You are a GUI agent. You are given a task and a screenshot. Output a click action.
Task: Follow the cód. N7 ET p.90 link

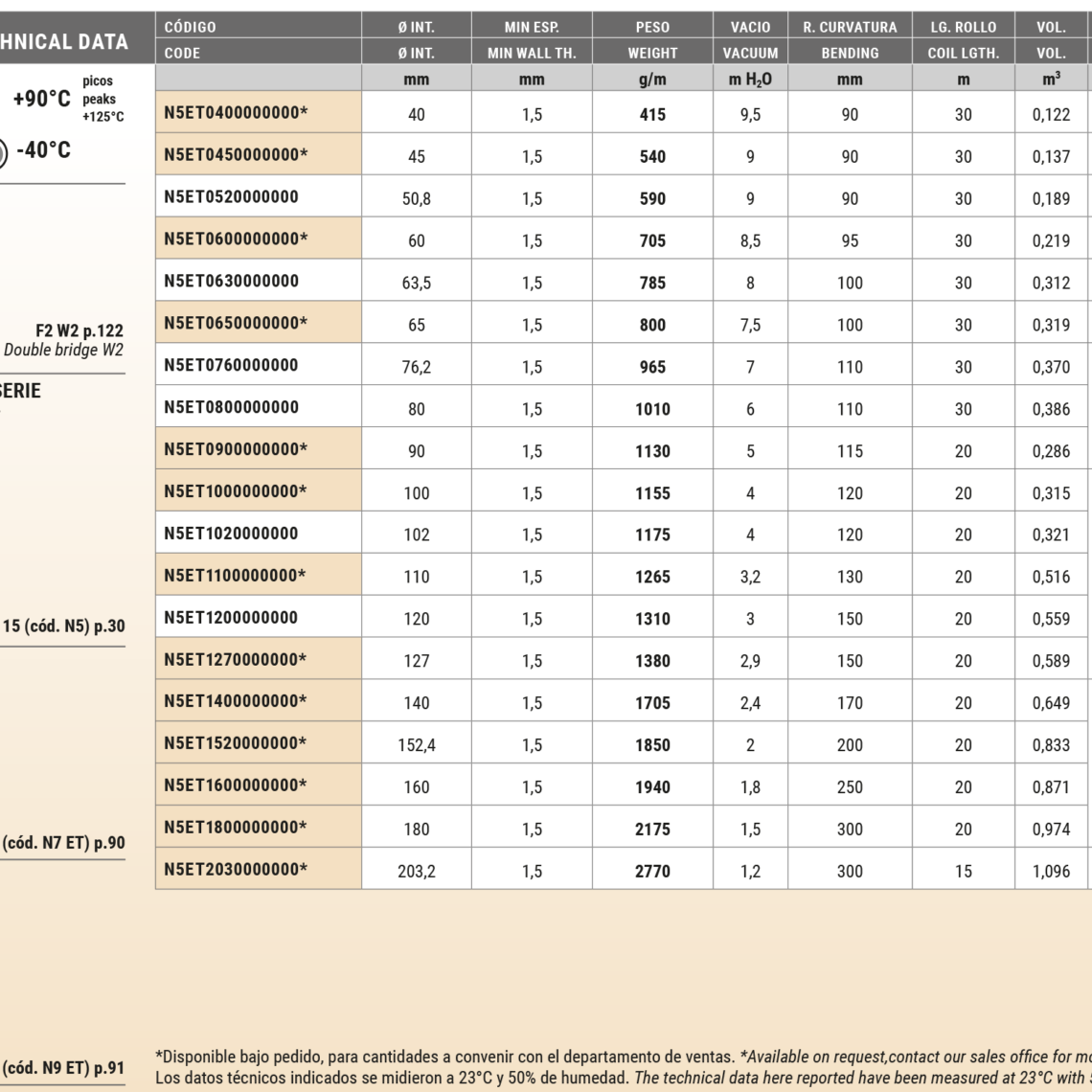63,843
